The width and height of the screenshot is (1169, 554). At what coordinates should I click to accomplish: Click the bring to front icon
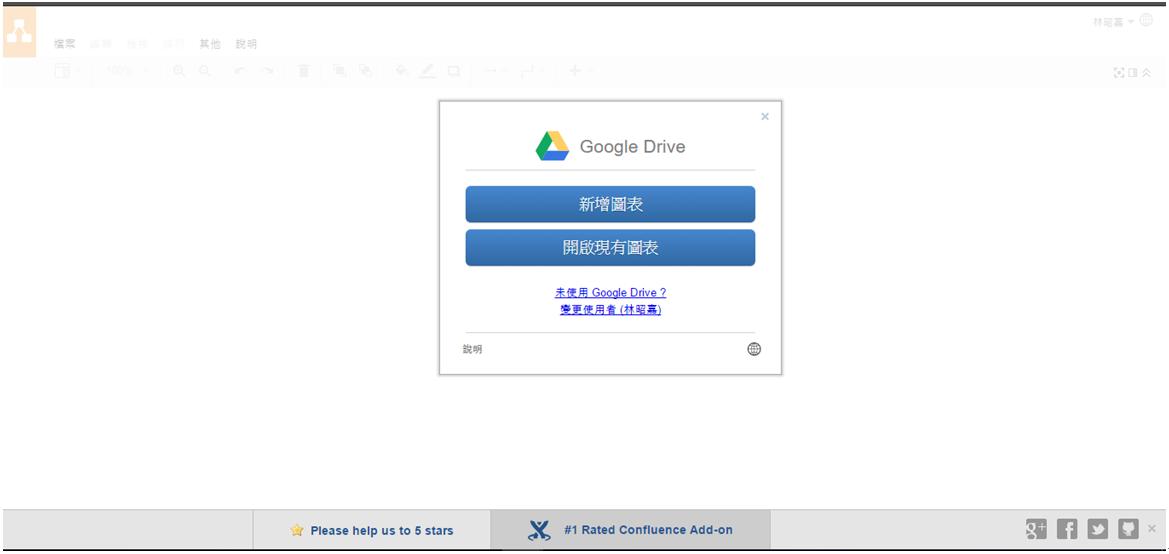point(339,71)
